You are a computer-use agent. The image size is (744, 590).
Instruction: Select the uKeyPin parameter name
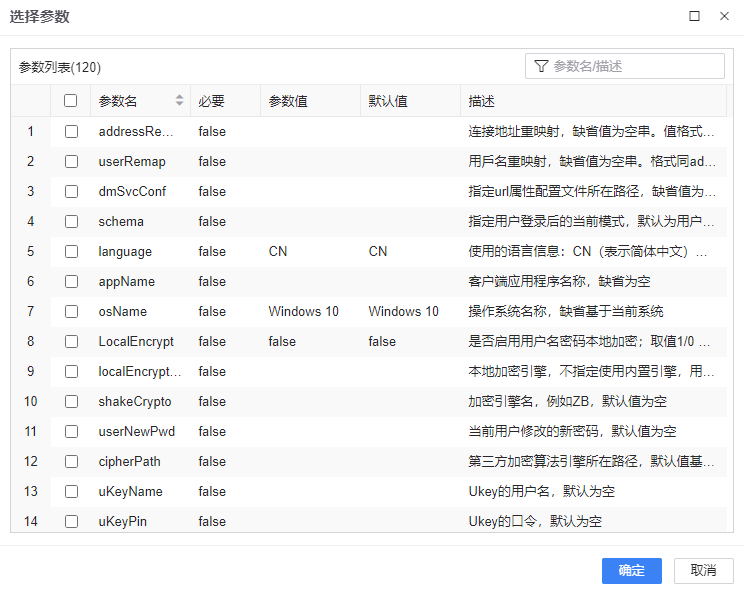[122, 521]
